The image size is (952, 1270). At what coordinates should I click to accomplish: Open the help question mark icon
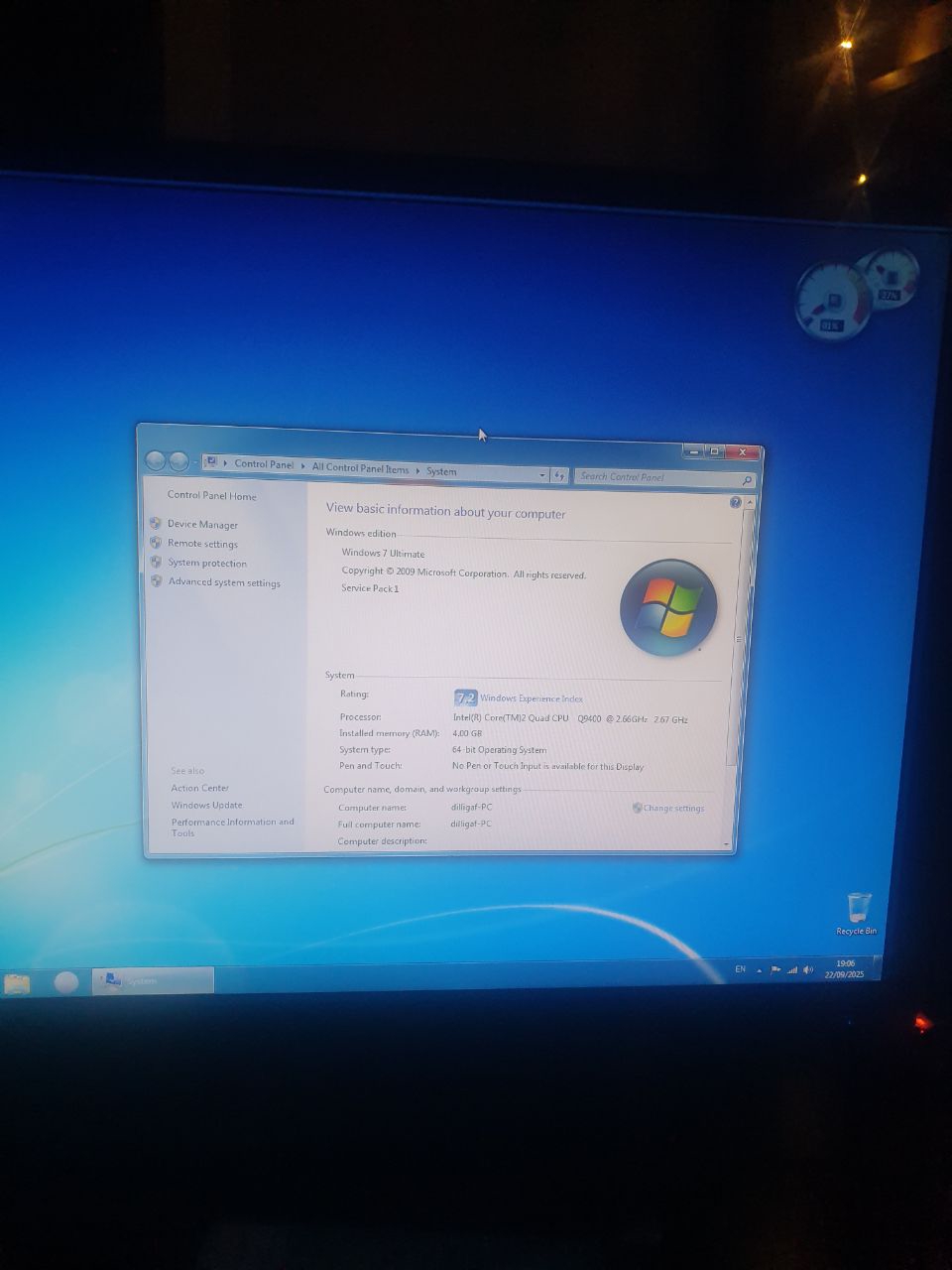(x=735, y=503)
